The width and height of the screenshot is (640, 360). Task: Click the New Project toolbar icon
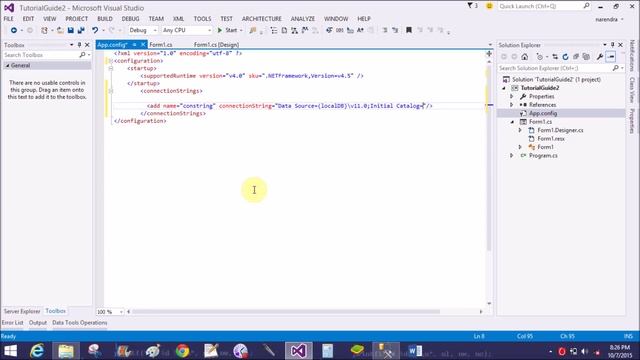[44, 30]
